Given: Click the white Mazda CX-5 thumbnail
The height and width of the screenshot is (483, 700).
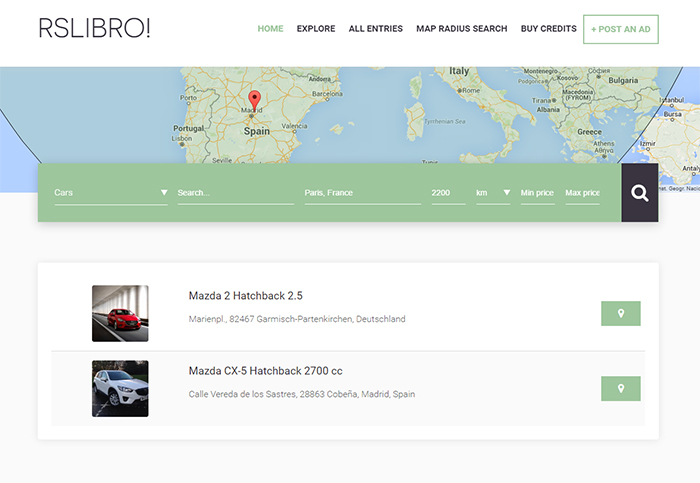Looking at the screenshot, I should point(120,388).
